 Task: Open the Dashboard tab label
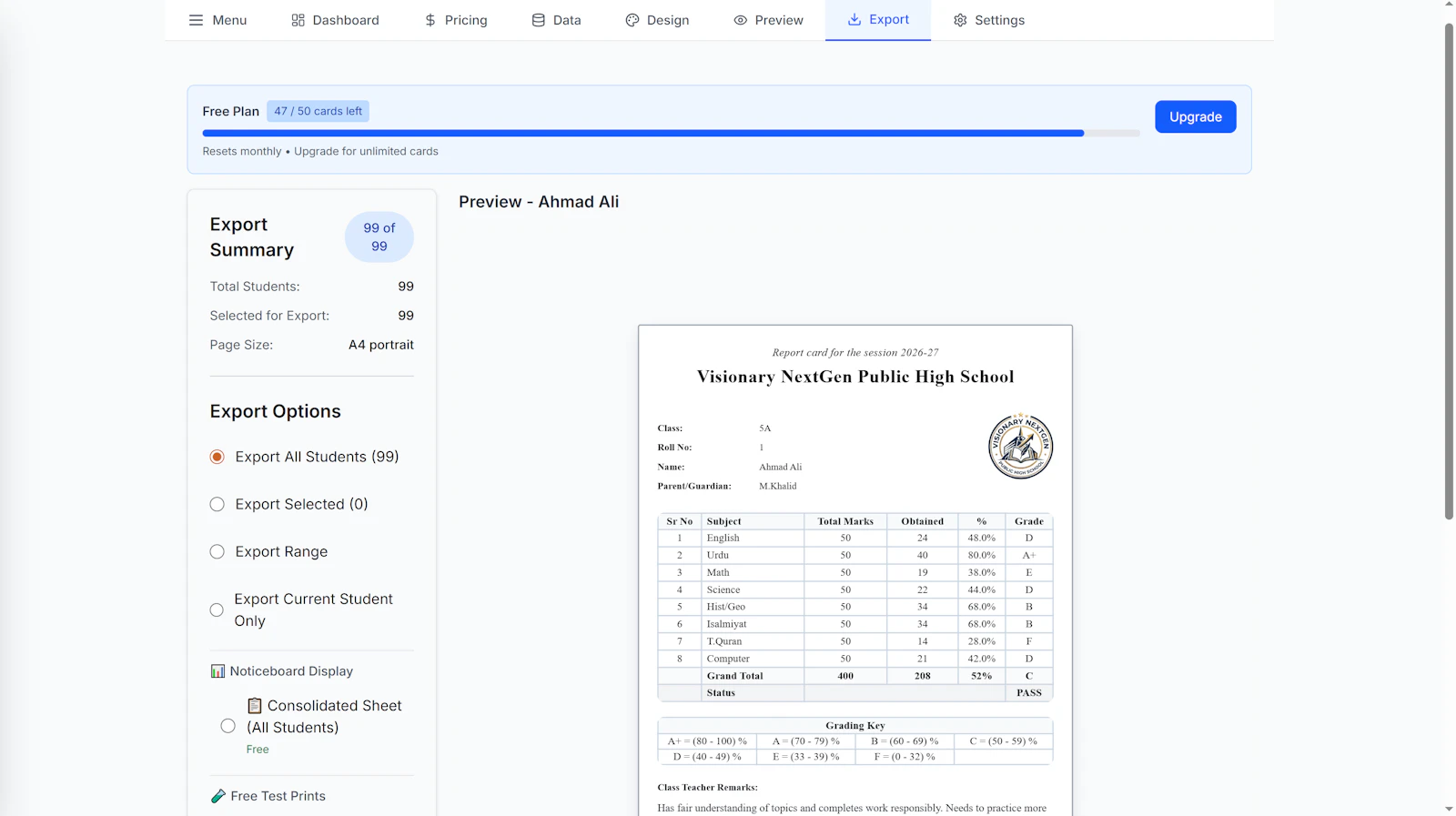(x=346, y=20)
